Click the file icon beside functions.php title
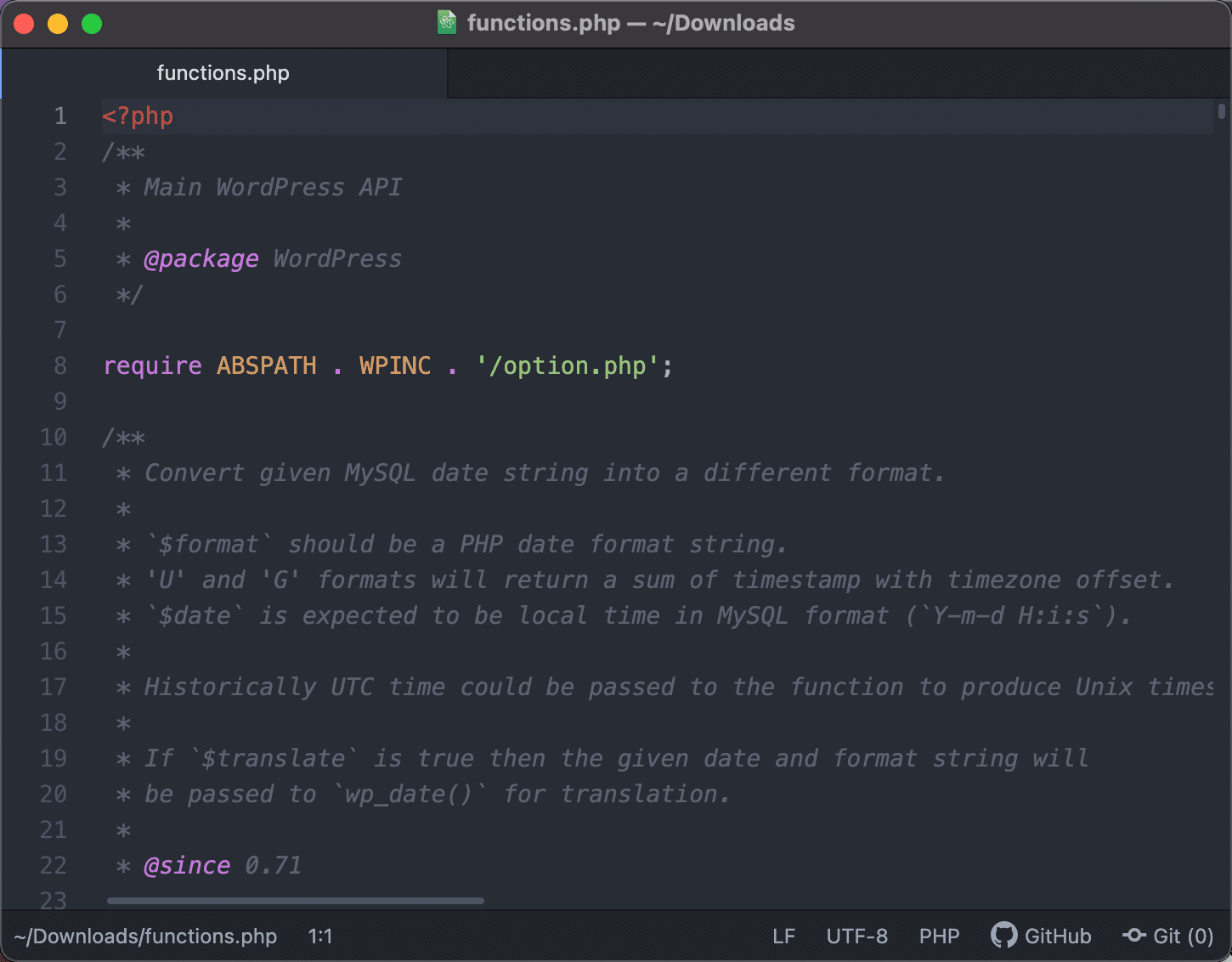This screenshot has width=1232, height=962. coord(445,23)
